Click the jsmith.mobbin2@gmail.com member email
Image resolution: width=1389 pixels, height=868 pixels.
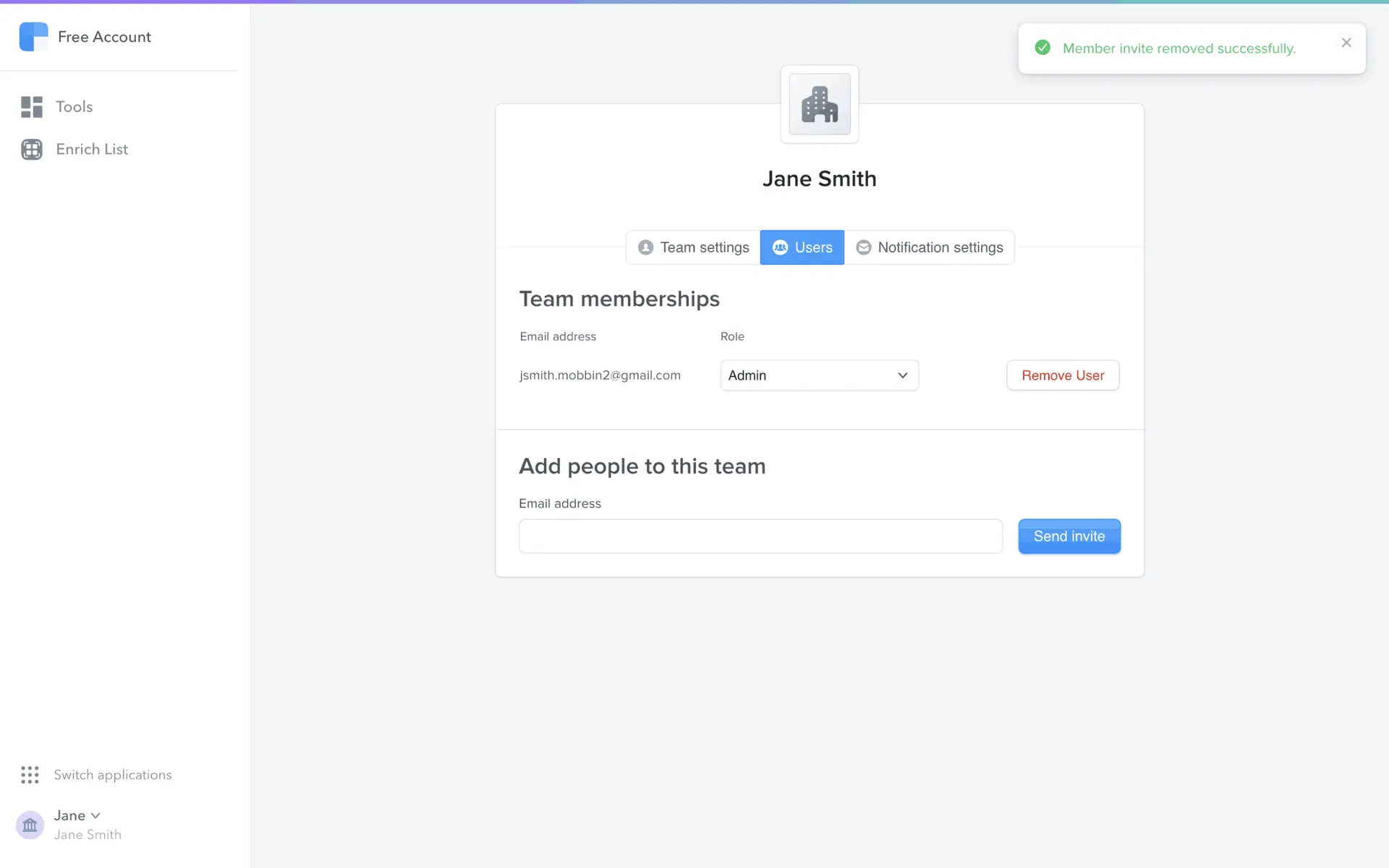tap(600, 375)
